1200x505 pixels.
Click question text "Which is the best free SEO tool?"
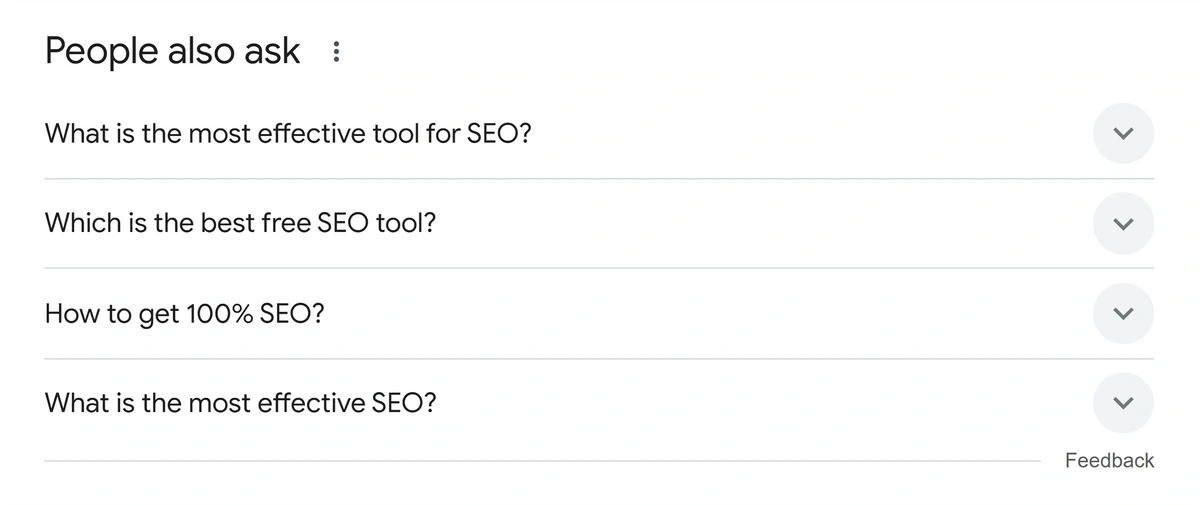(240, 223)
